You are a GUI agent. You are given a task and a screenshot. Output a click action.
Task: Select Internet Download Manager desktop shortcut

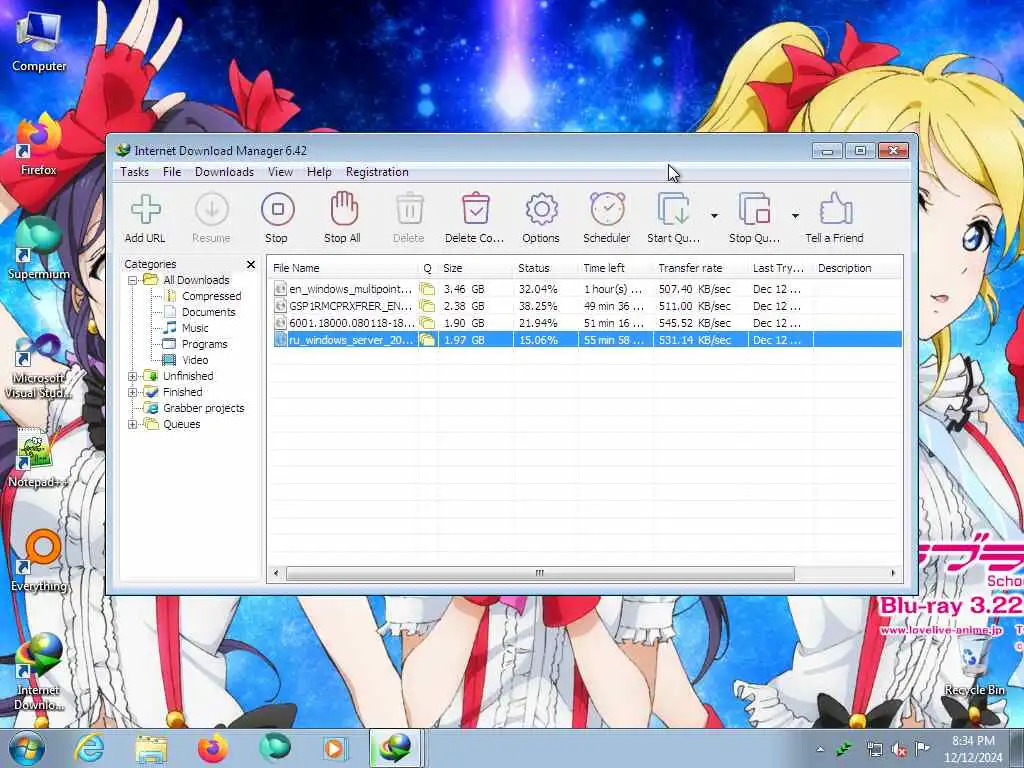coord(39,673)
